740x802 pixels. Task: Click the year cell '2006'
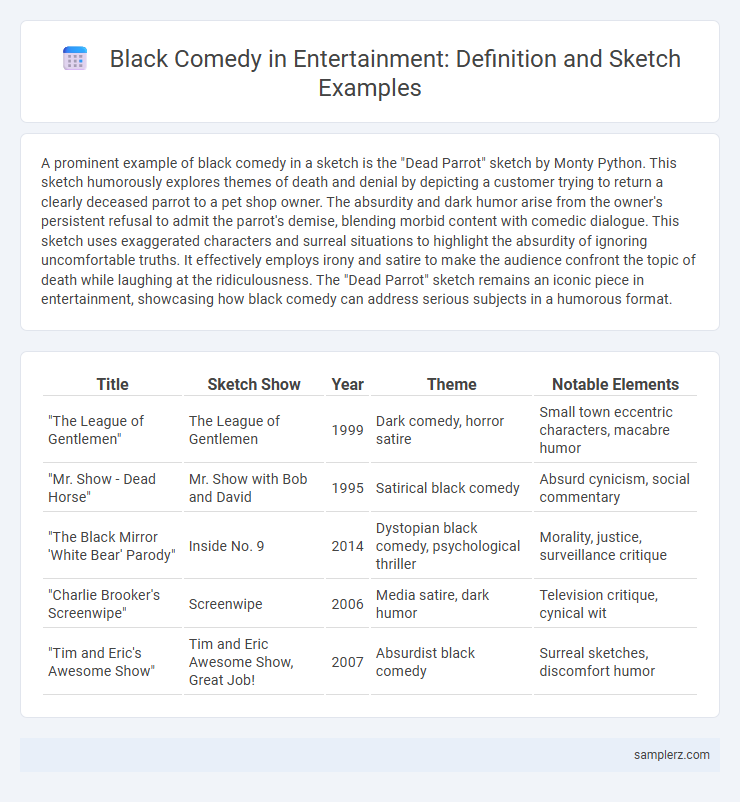click(x=347, y=604)
